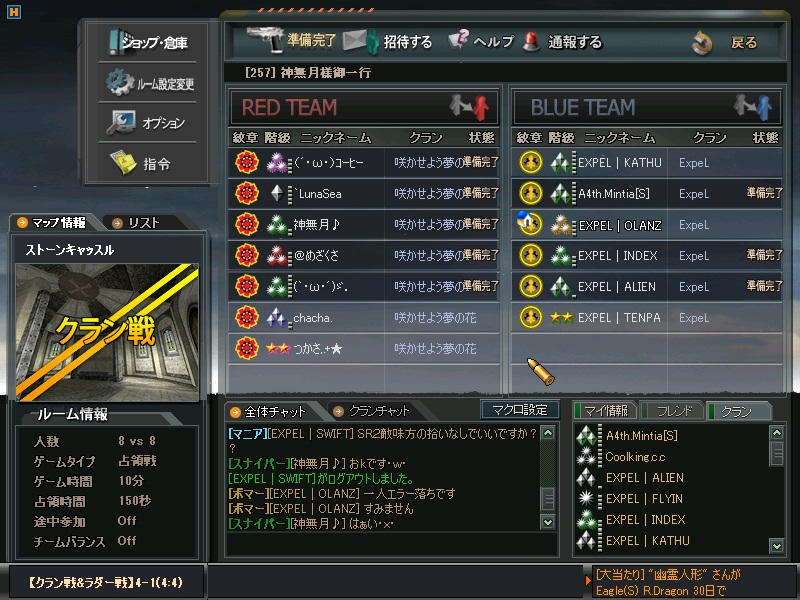Click the chat message input field
The height and width of the screenshot is (600, 800).
pyautogui.click(x=392, y=544)
